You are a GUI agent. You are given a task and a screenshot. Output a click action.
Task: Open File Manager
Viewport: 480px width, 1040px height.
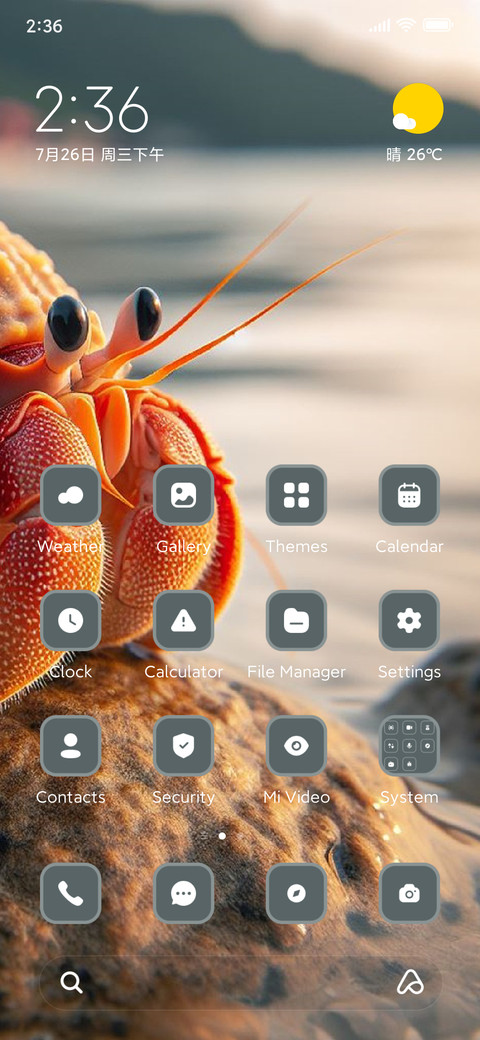tap(296, 620)
